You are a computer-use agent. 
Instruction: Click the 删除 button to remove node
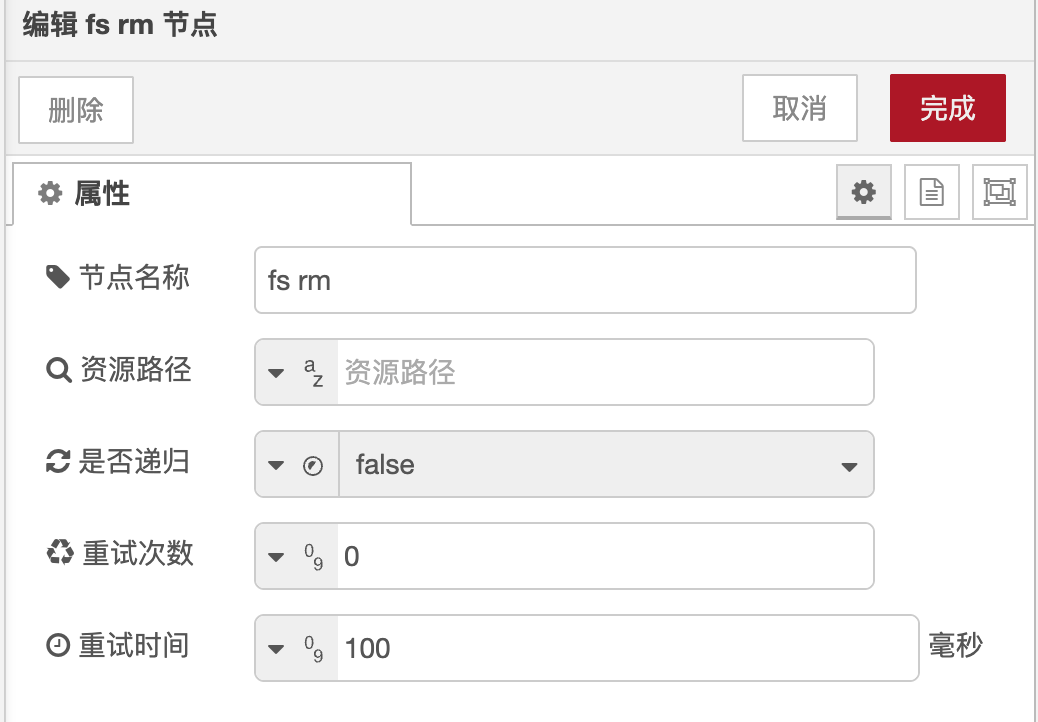[75, 108]
